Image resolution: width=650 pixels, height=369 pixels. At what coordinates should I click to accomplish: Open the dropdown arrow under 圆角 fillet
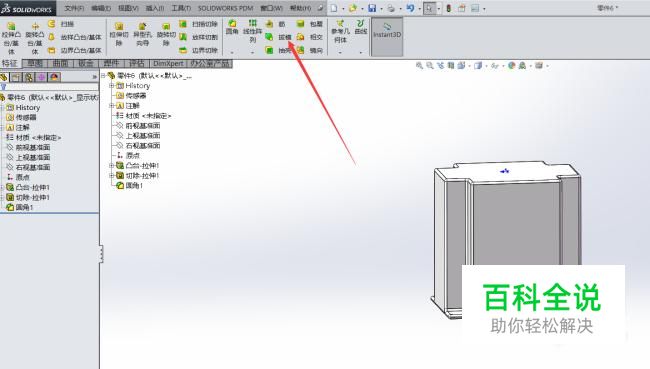[232, 53]
